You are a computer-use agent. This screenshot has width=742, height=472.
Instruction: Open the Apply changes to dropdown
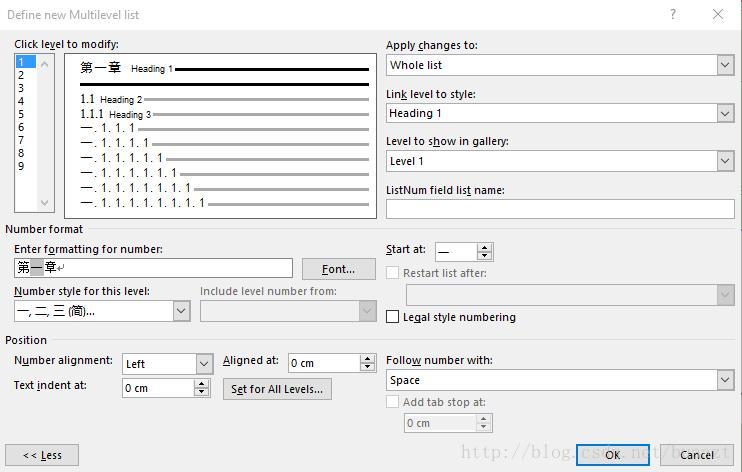tap(725, 65)
